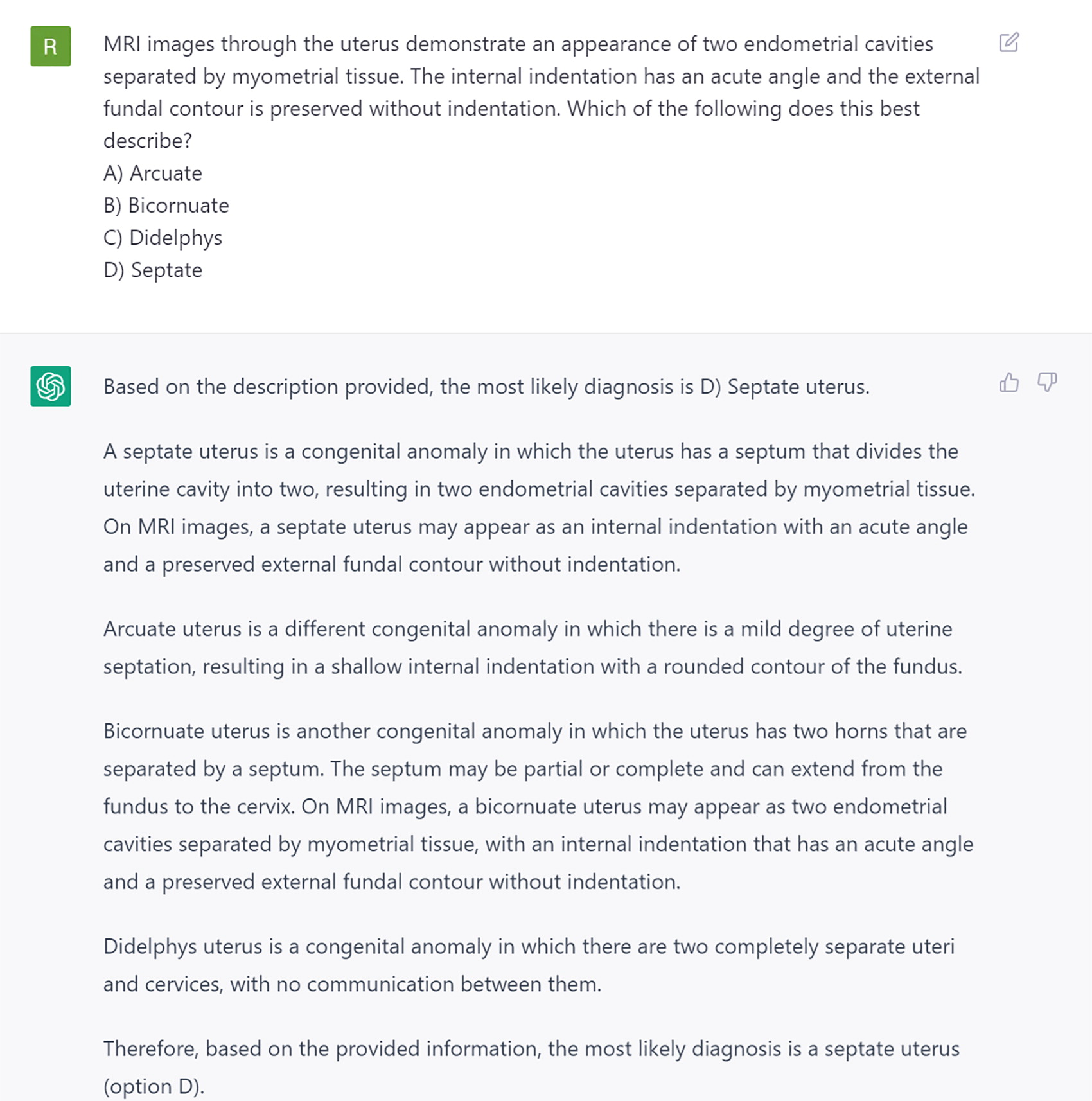This screenshot has width=1092, height=1101.
Task: Click the ChatGPT logo avatar
Action: (50, 386)
